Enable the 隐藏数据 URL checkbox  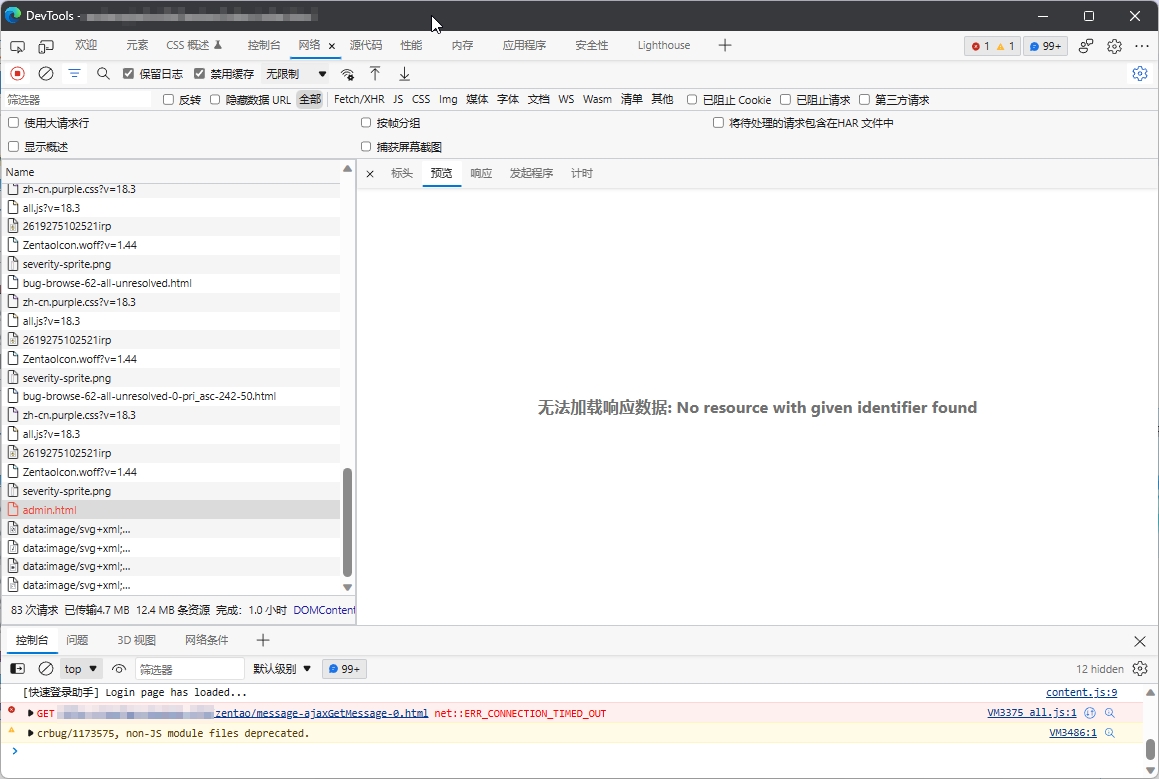(215, 100)
